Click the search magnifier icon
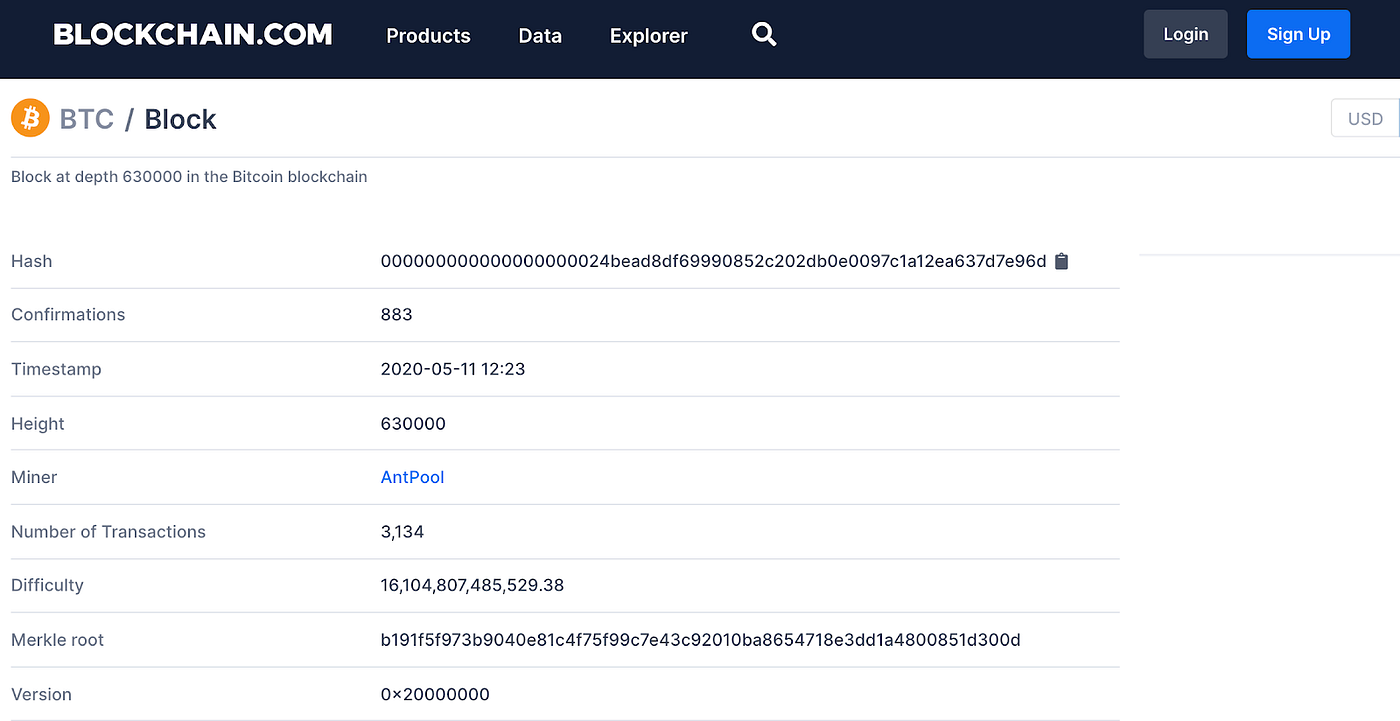 click(764, 35)
